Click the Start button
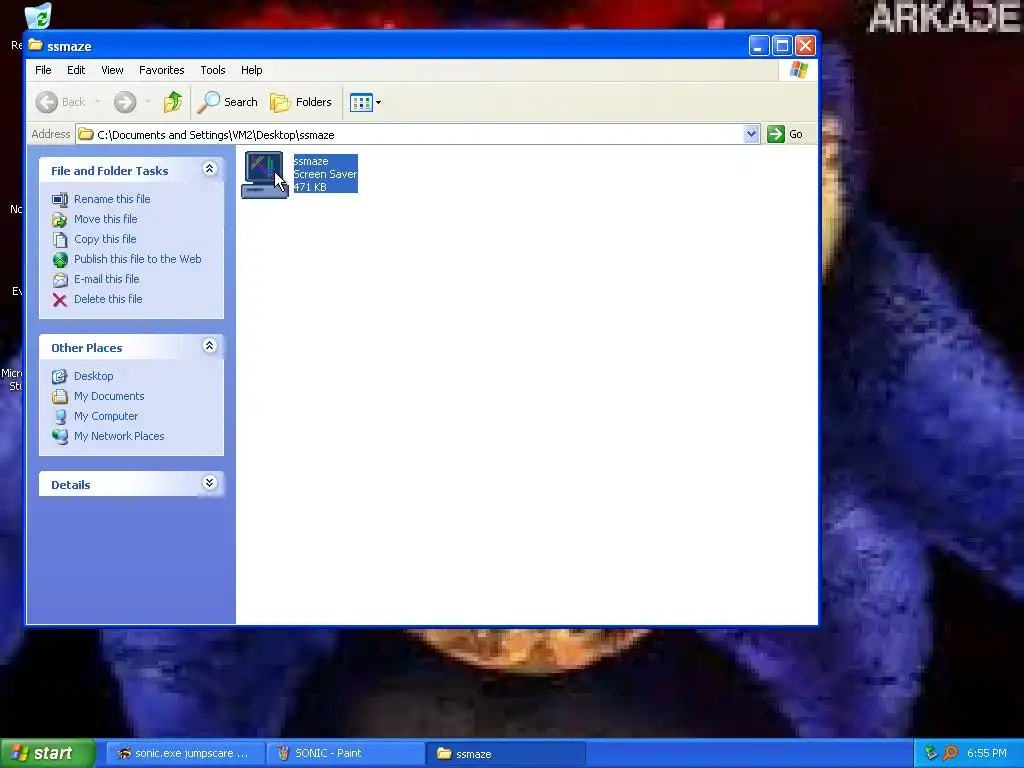Viewport: 1024px width, 768px height. (47, 753)
